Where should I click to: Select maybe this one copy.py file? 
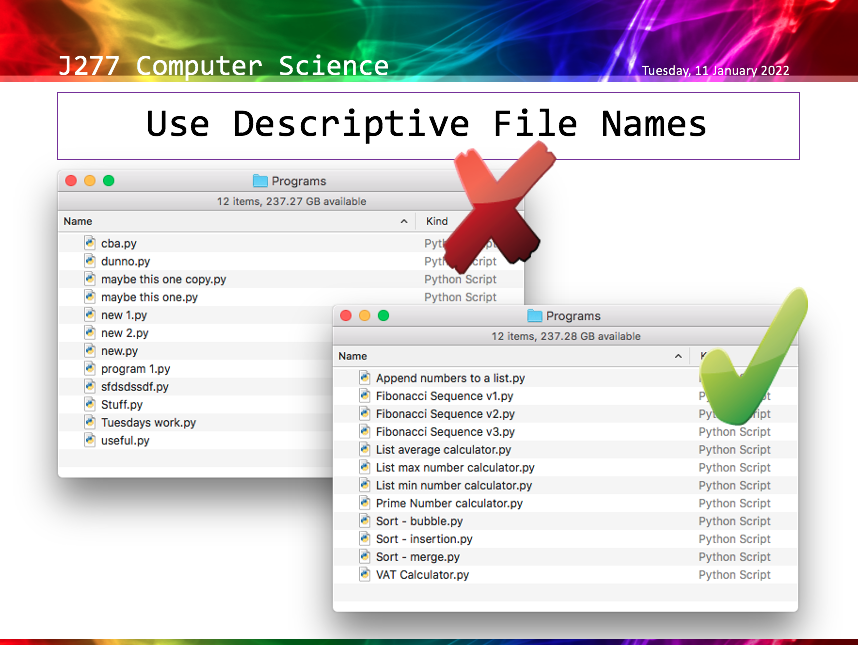[x=163, y=279]
